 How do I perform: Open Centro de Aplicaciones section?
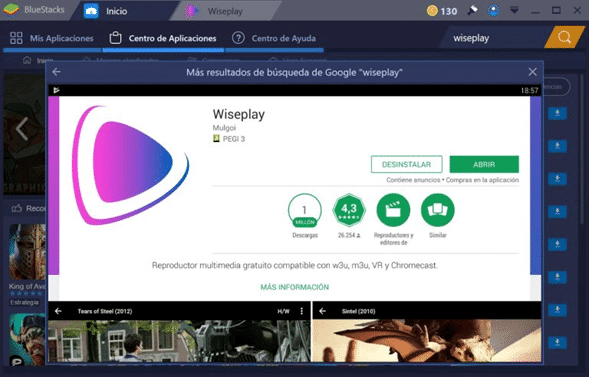click(163, 38)
